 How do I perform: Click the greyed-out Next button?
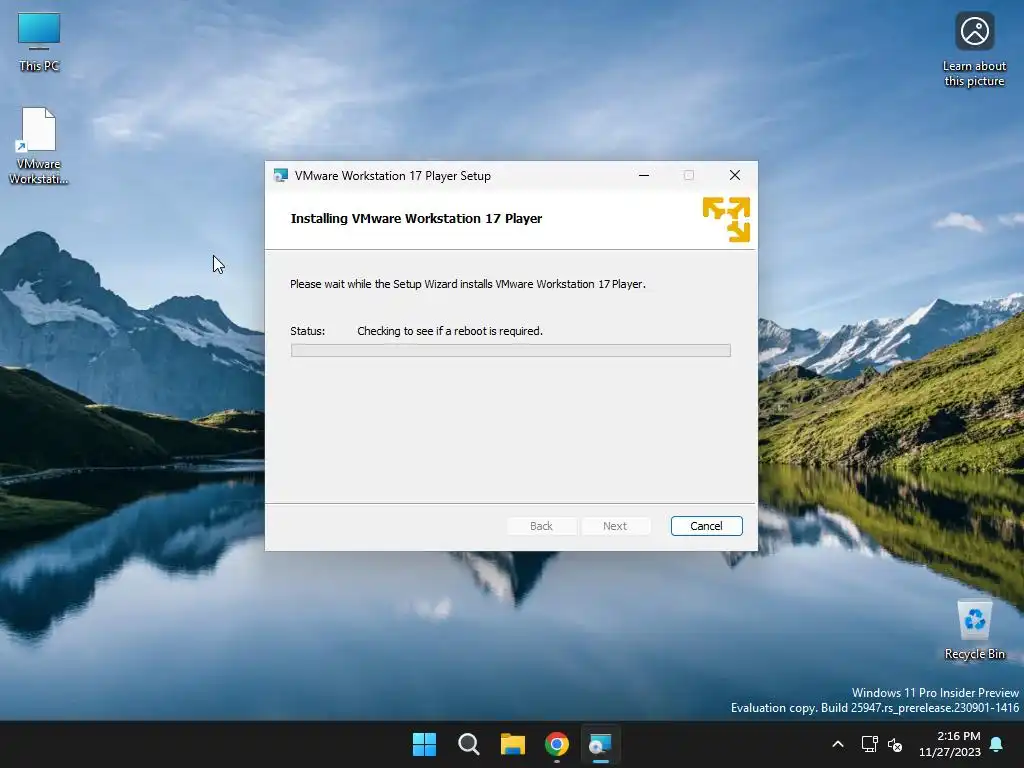pyautogui.click(x=615, y=526)
